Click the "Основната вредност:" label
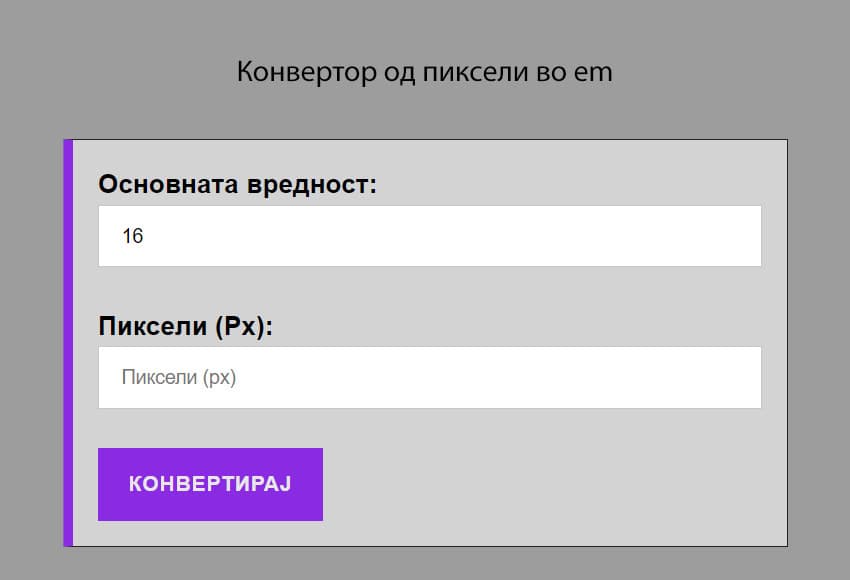This screenshot has height=580, width=850. coord(238,185)
